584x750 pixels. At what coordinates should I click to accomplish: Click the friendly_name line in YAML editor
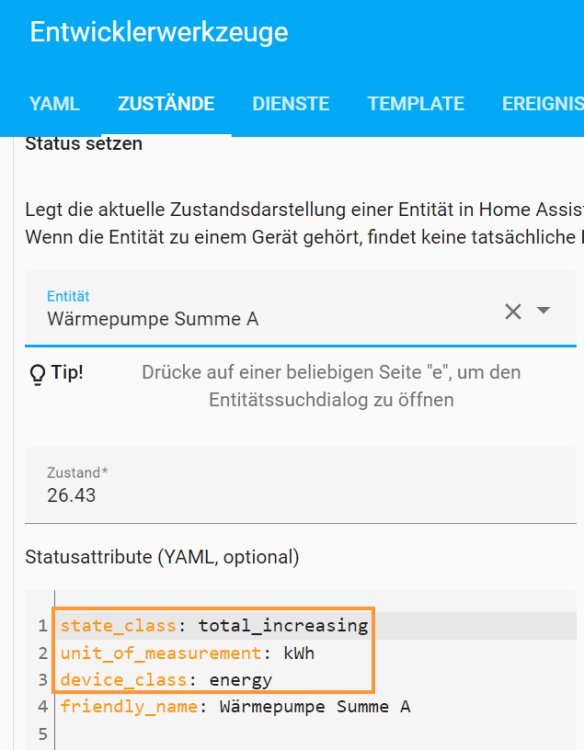tap(316, 706)
